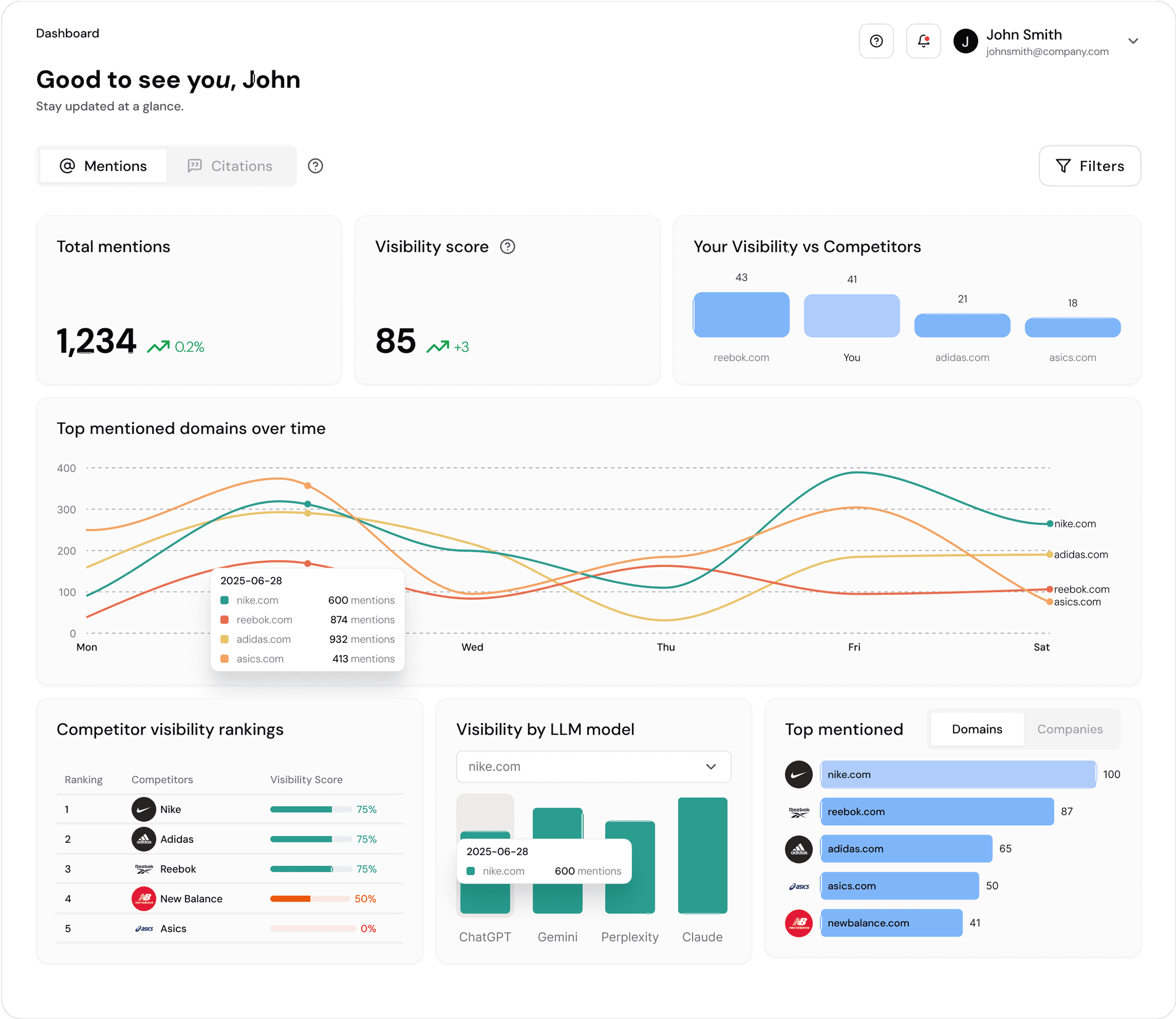
Task: Switch to the Mentions tab
Action: click(x=103, y=166)
